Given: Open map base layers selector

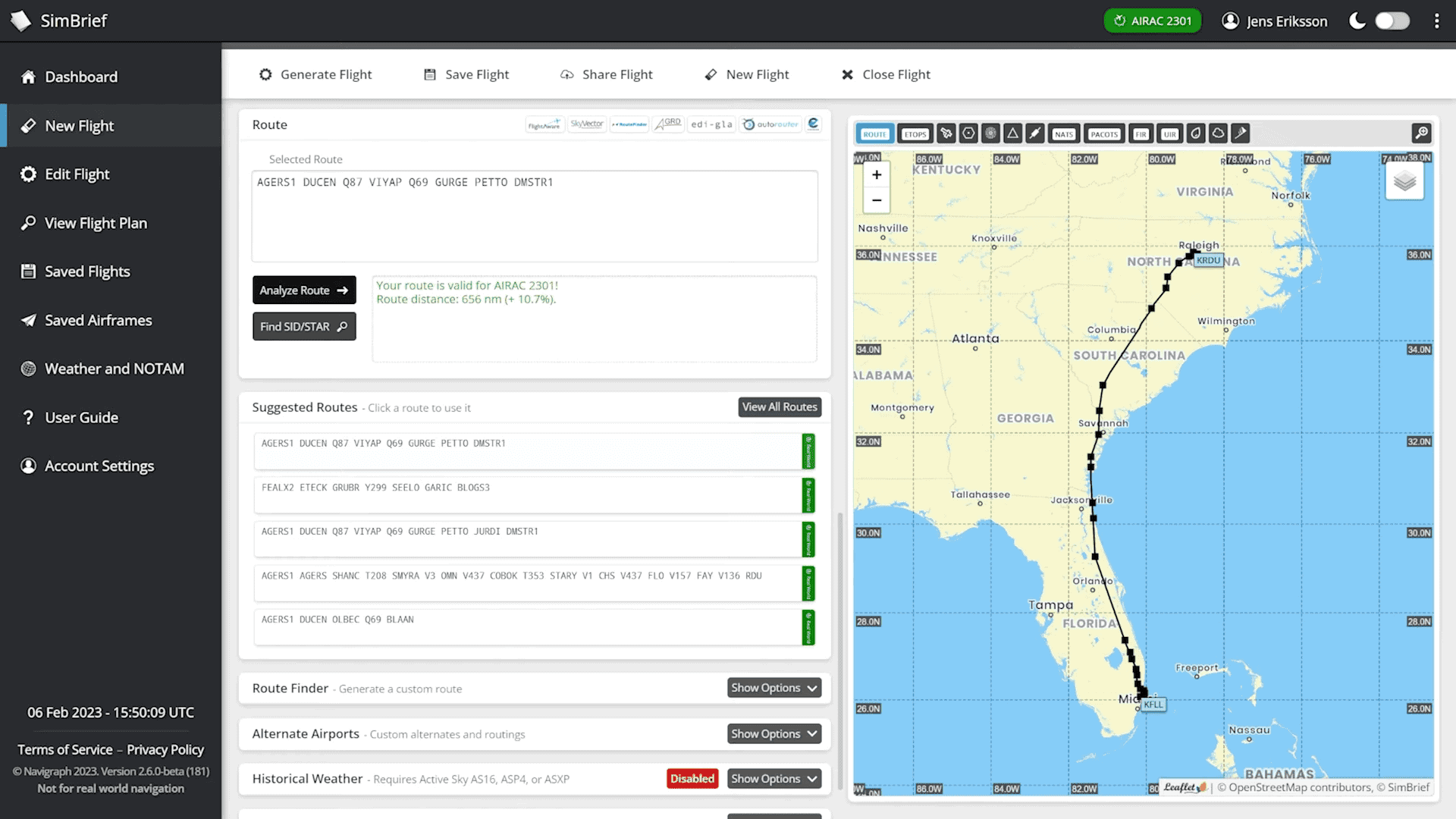Looking at the screenshot, I should [x=1404, y=181].
